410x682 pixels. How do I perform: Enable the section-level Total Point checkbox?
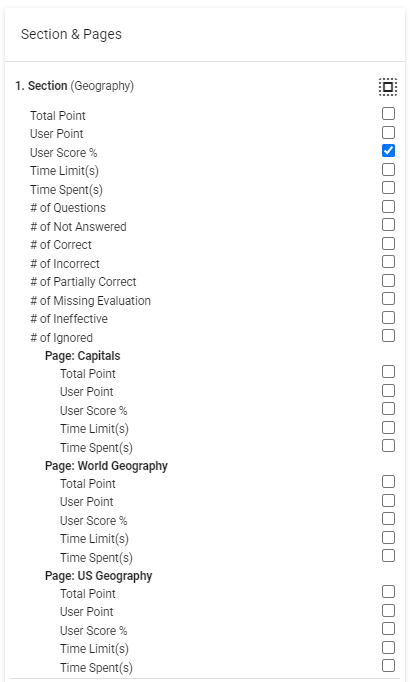click(x=388, y=114)
